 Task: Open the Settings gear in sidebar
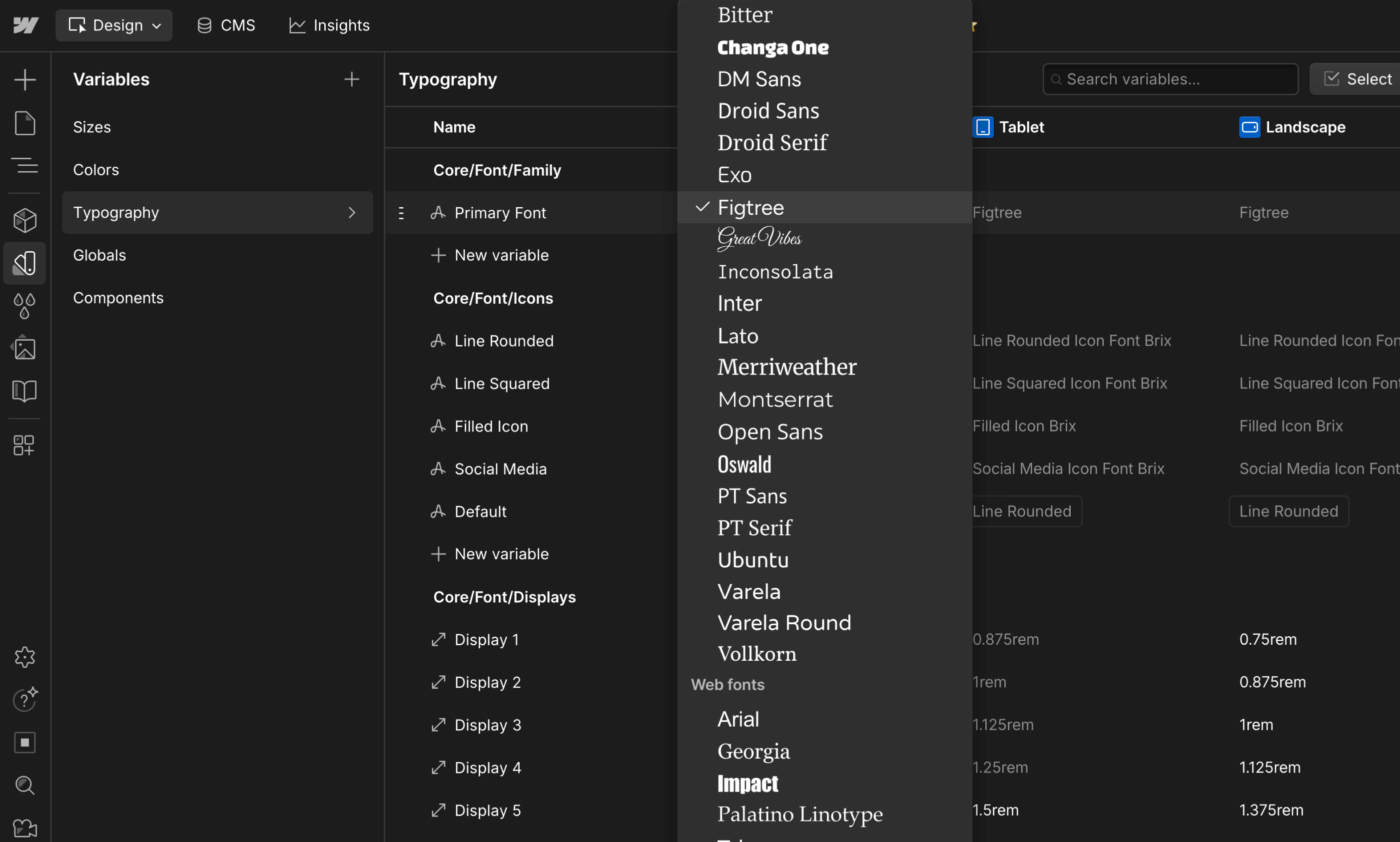[25, 656]
